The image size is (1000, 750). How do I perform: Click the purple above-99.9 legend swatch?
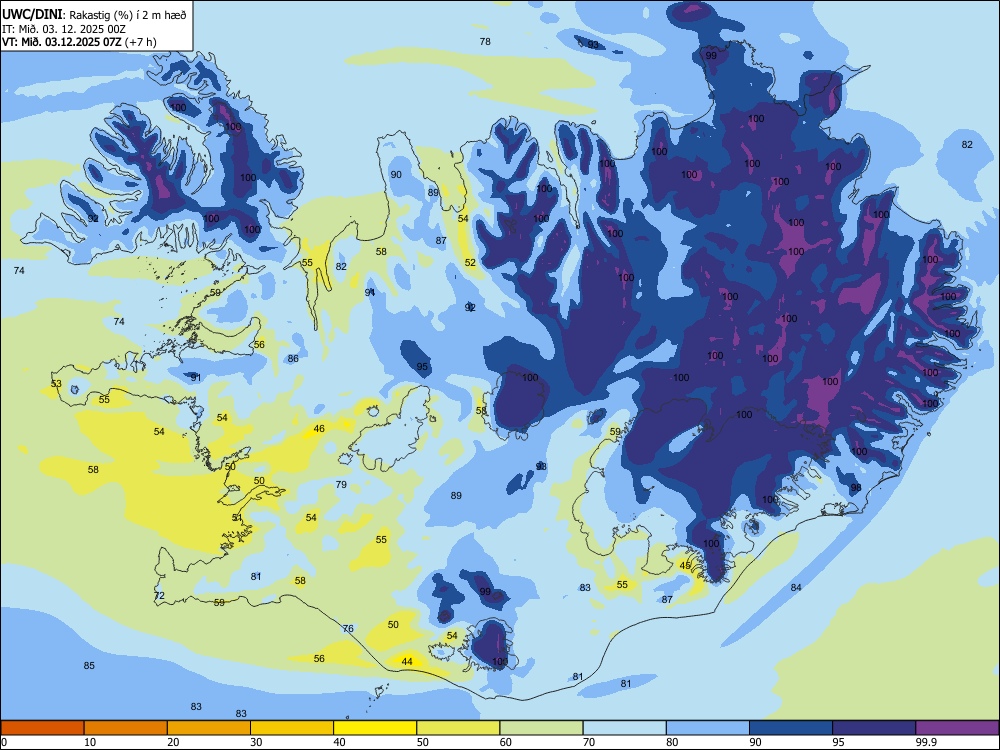click(x=957, y=728)
